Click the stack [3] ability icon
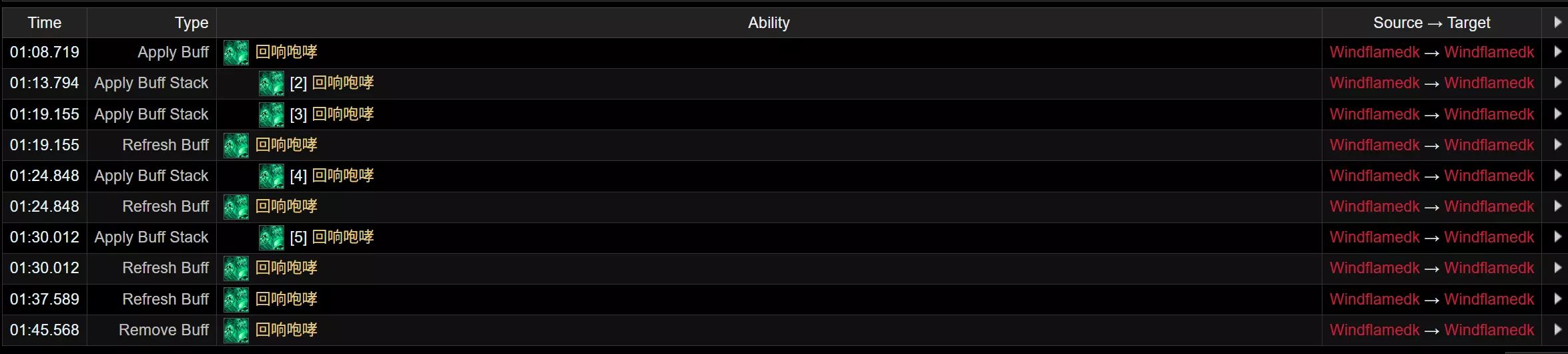This screenshot has width=1568, height=354. tap(272, 115)
